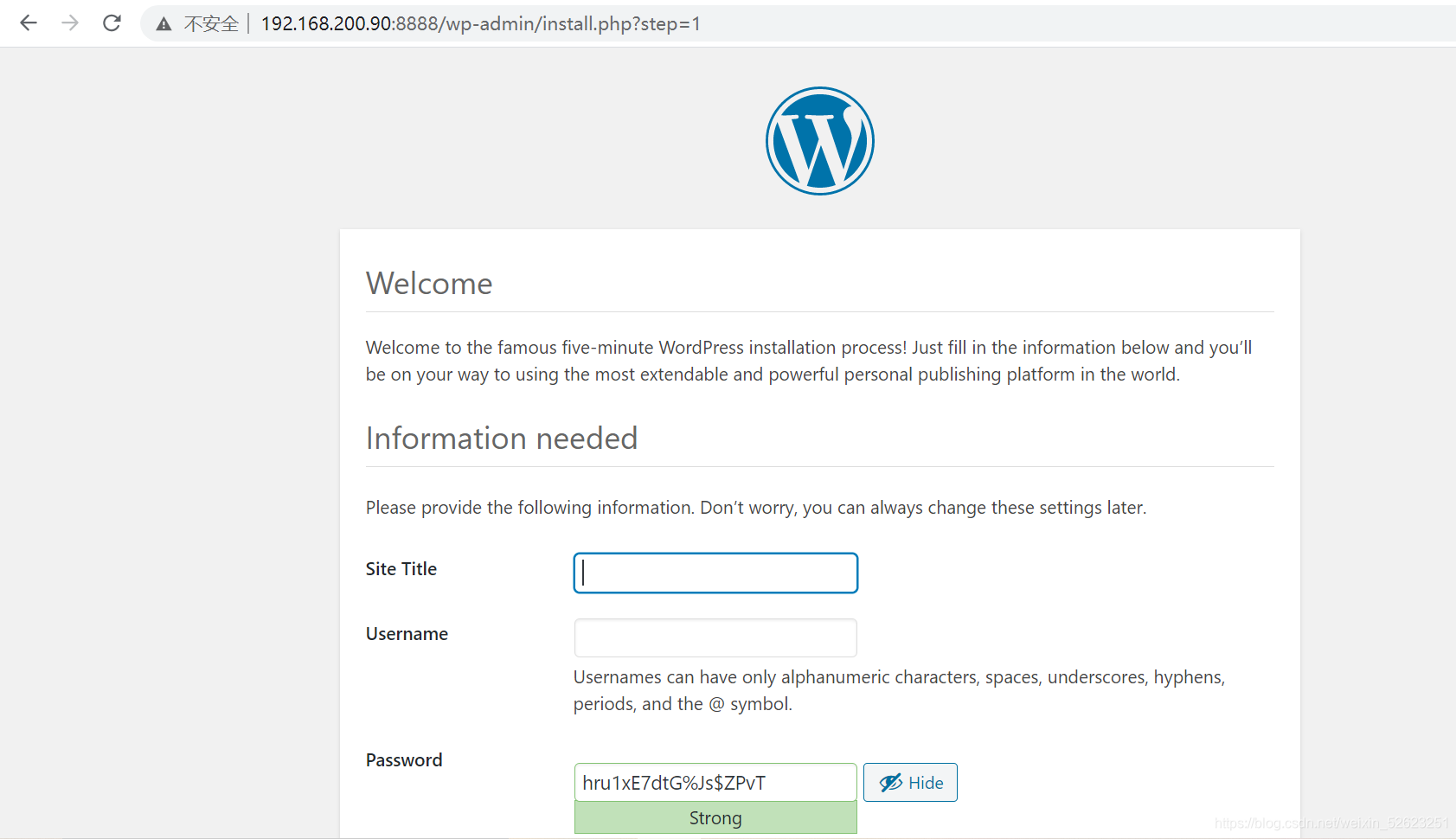This screenshot has width=1456, height=839.
Task: Edit the generated Password field
Action: [715, 783]
